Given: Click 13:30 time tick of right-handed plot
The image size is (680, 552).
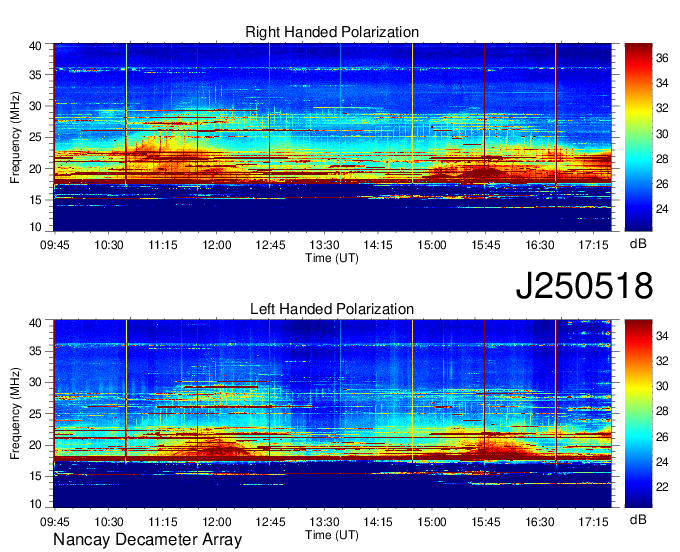Looking at the screenshot, I should [x=324, y=245].
